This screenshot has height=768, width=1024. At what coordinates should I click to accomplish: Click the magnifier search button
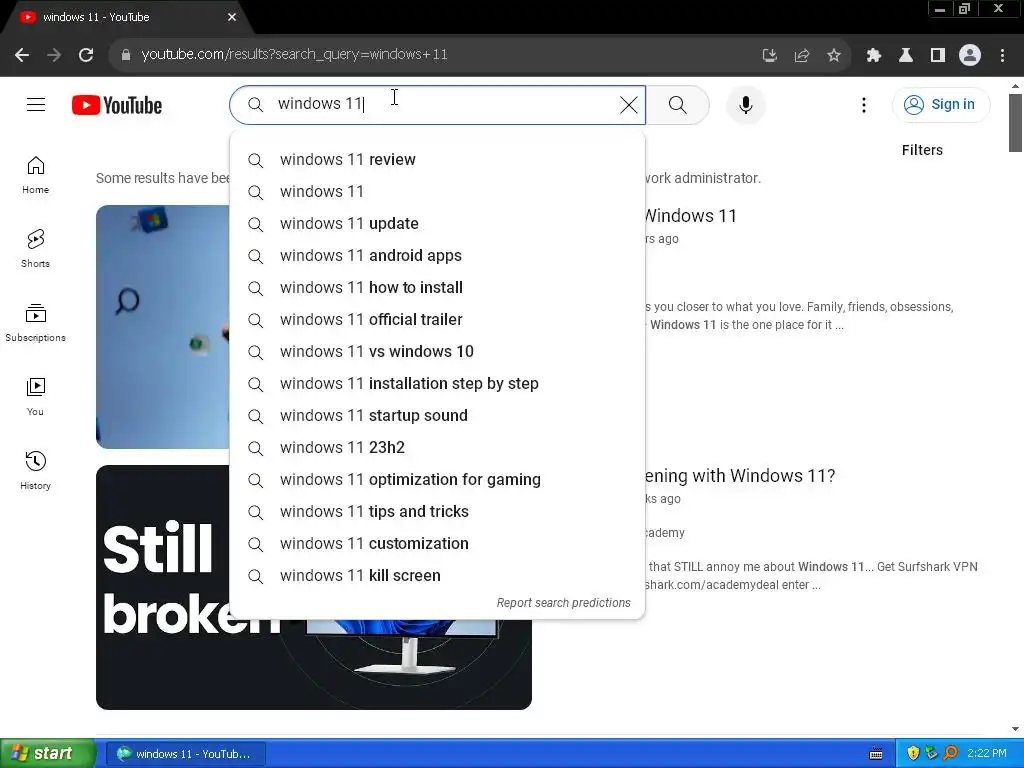678,104
